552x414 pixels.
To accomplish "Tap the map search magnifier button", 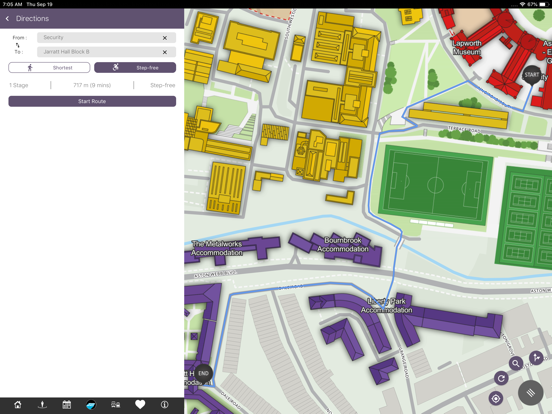I will point(516,363).
